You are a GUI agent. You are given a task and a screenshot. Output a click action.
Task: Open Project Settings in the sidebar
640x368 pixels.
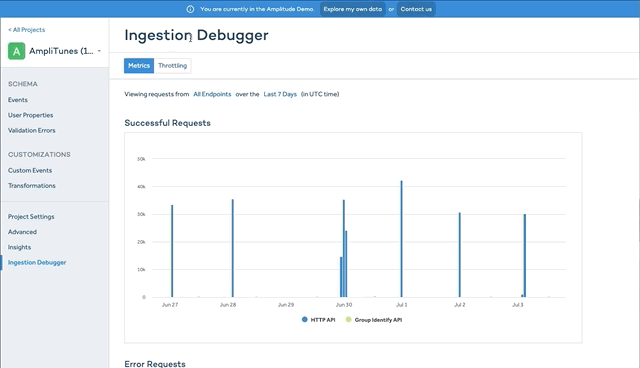click(x=31, y=217)
